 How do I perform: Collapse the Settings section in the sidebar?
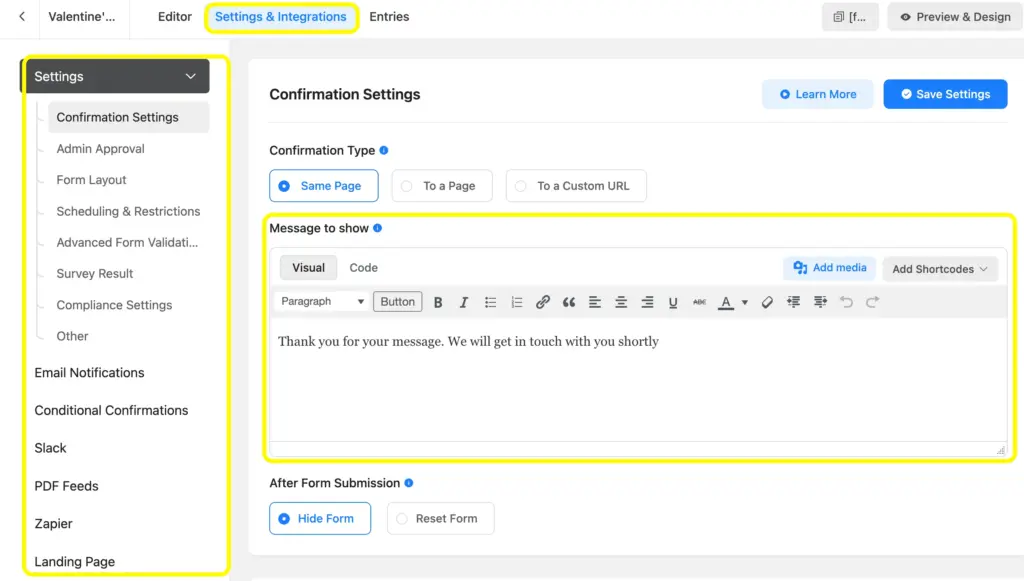coord(192,76)
